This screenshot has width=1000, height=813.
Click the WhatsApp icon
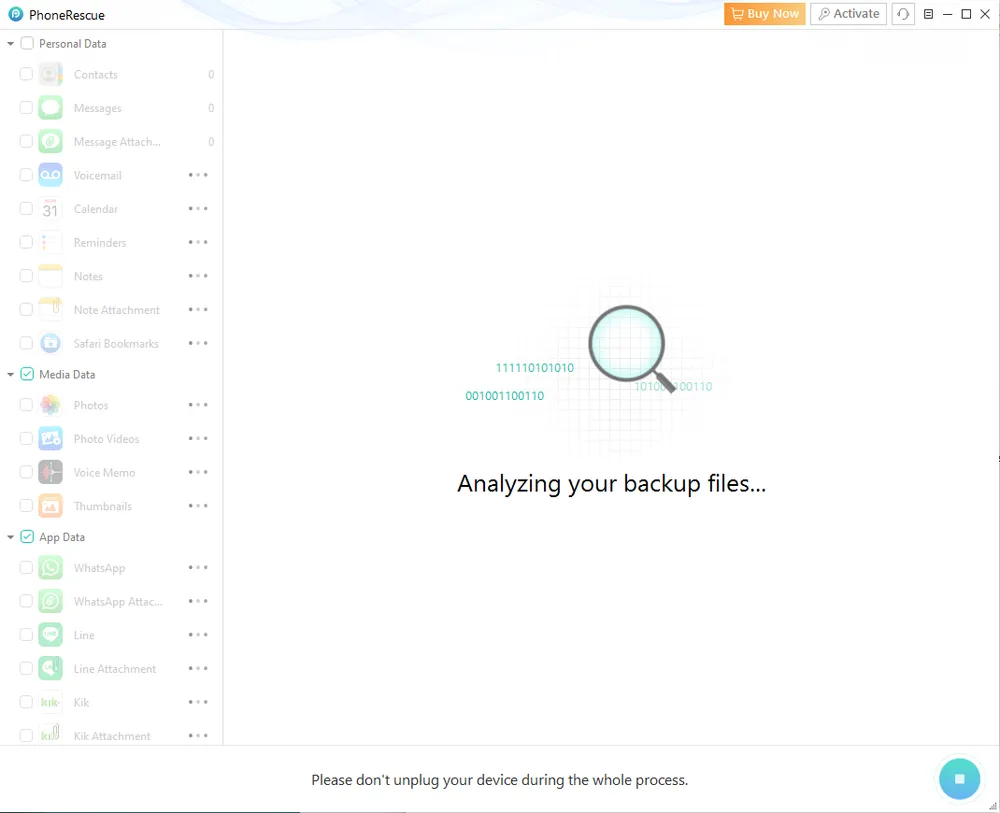[50, 568]
